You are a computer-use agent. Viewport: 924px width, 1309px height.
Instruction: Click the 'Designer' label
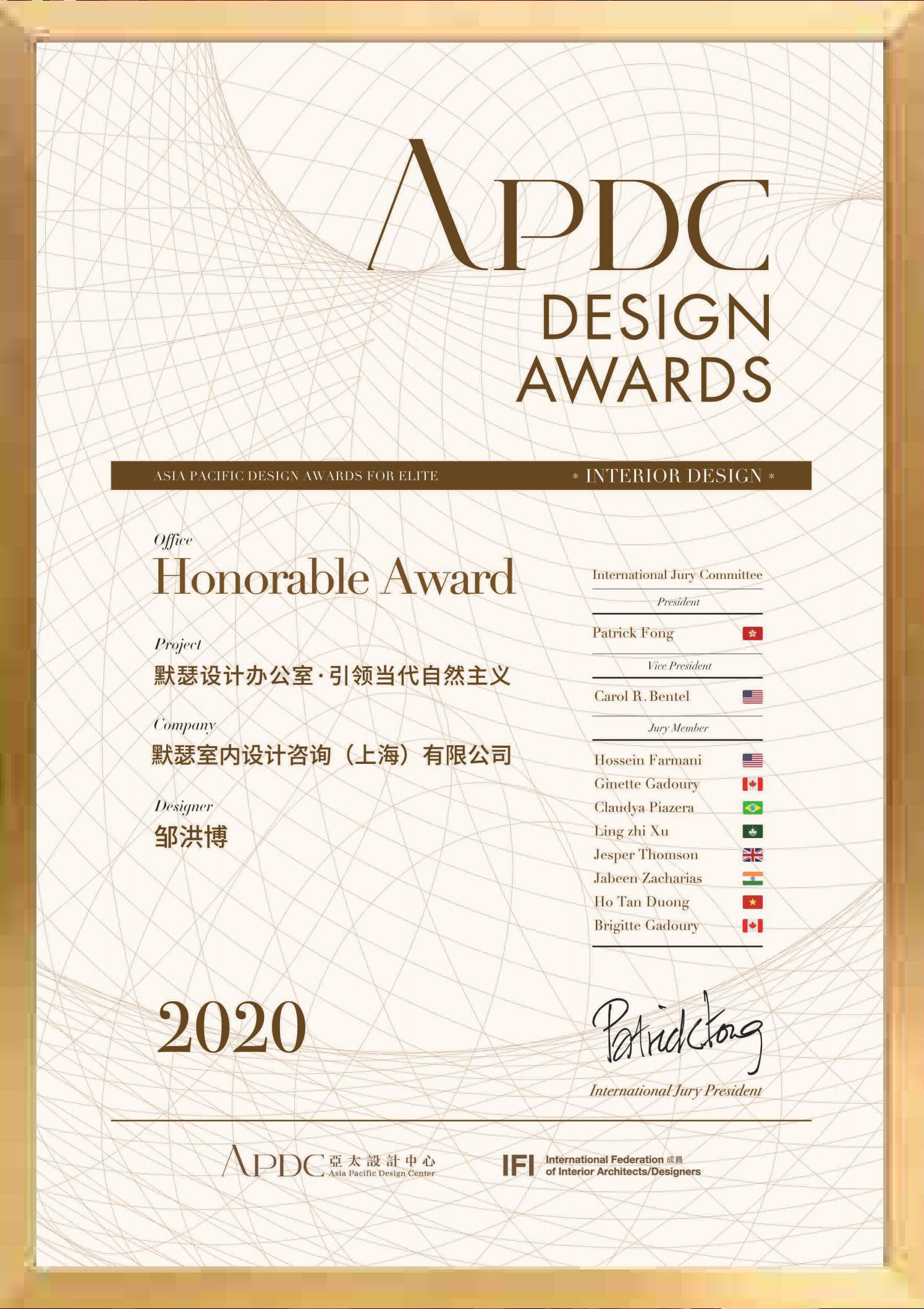(x=184, y=807)
